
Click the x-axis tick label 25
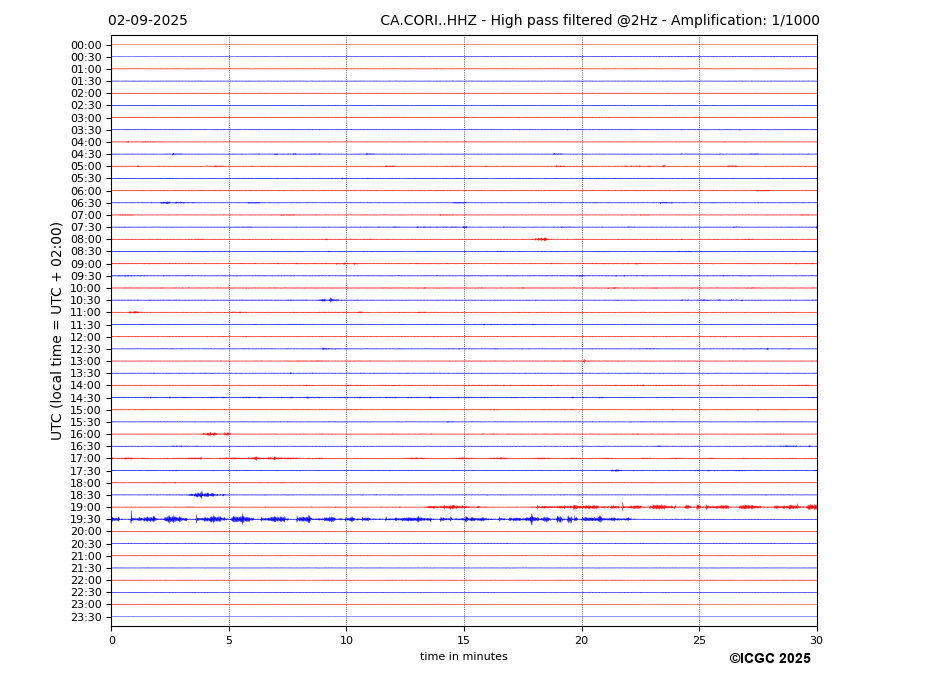pyautogui.click(x=699, y=640)
